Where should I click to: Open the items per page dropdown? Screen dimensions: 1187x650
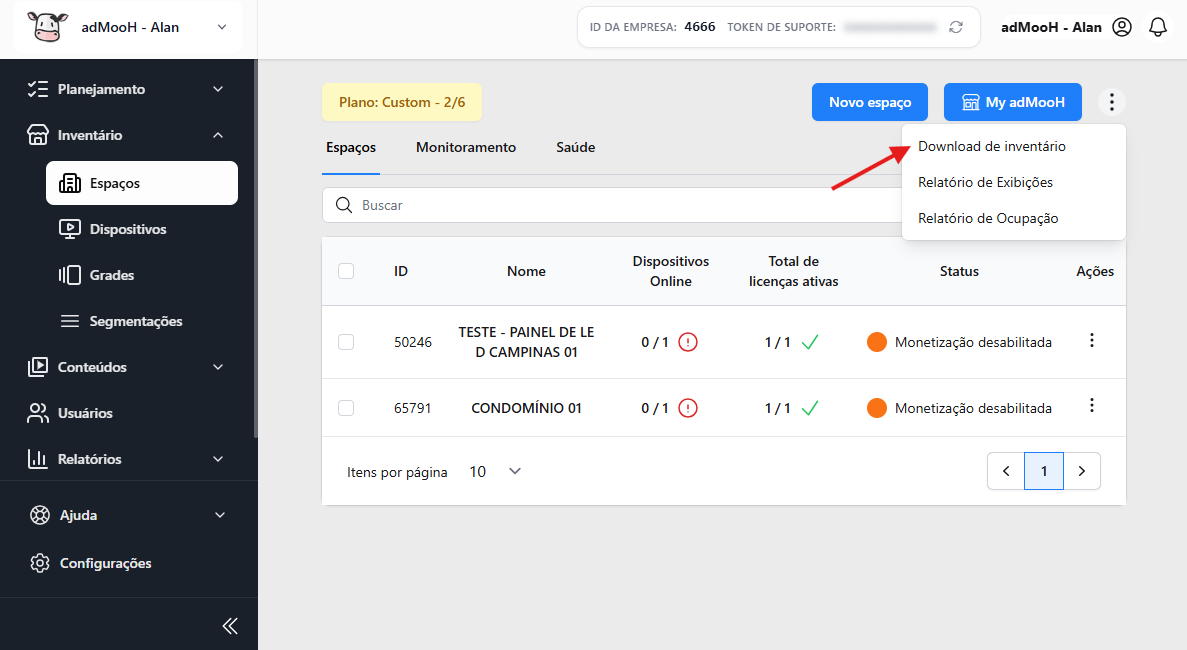[496, 471]
